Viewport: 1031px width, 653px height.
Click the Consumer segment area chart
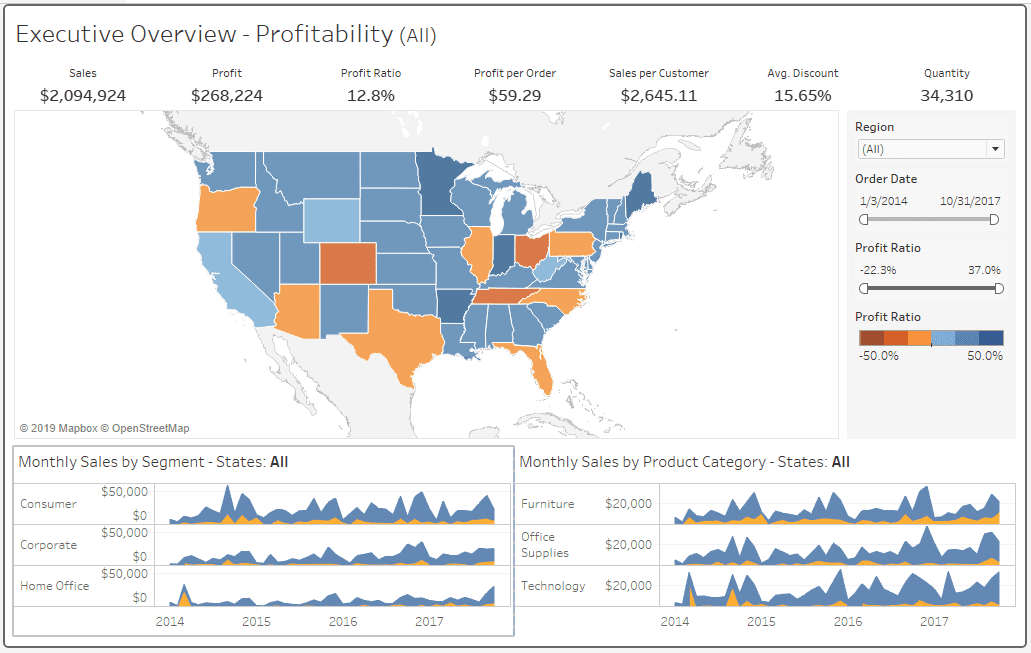point(330,505)
